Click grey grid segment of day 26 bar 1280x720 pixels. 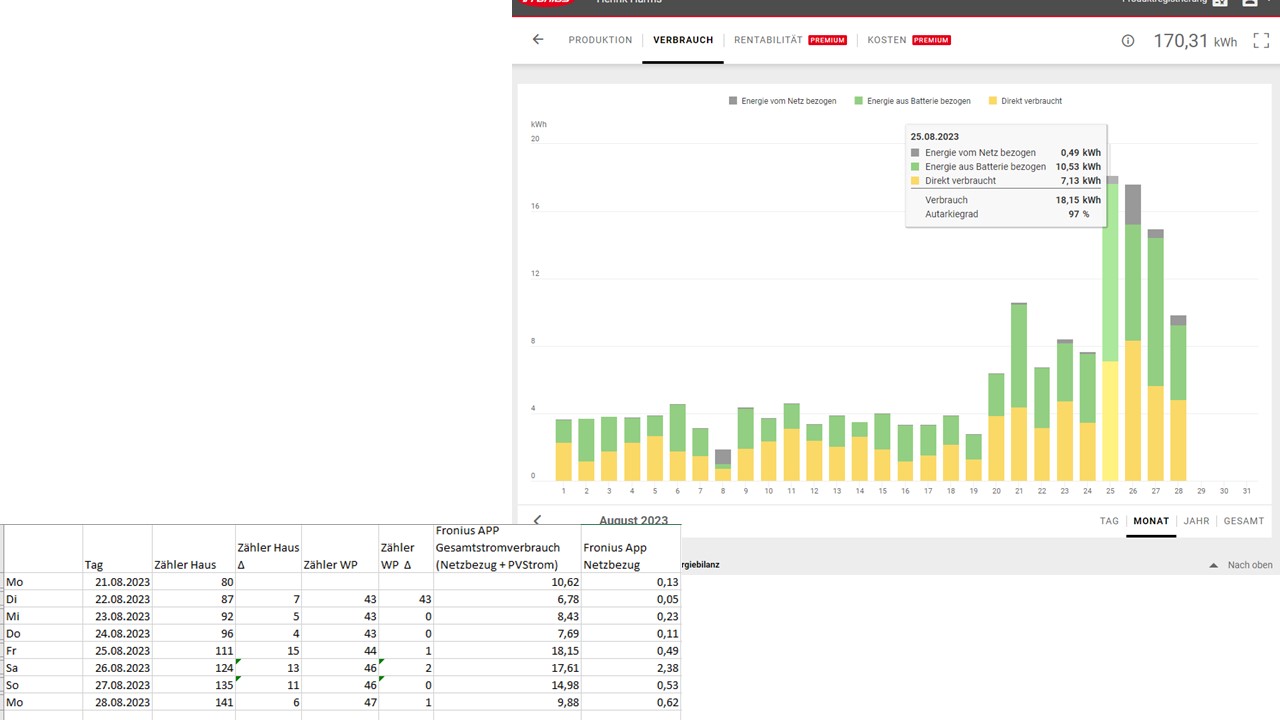tap(1133, 204)
